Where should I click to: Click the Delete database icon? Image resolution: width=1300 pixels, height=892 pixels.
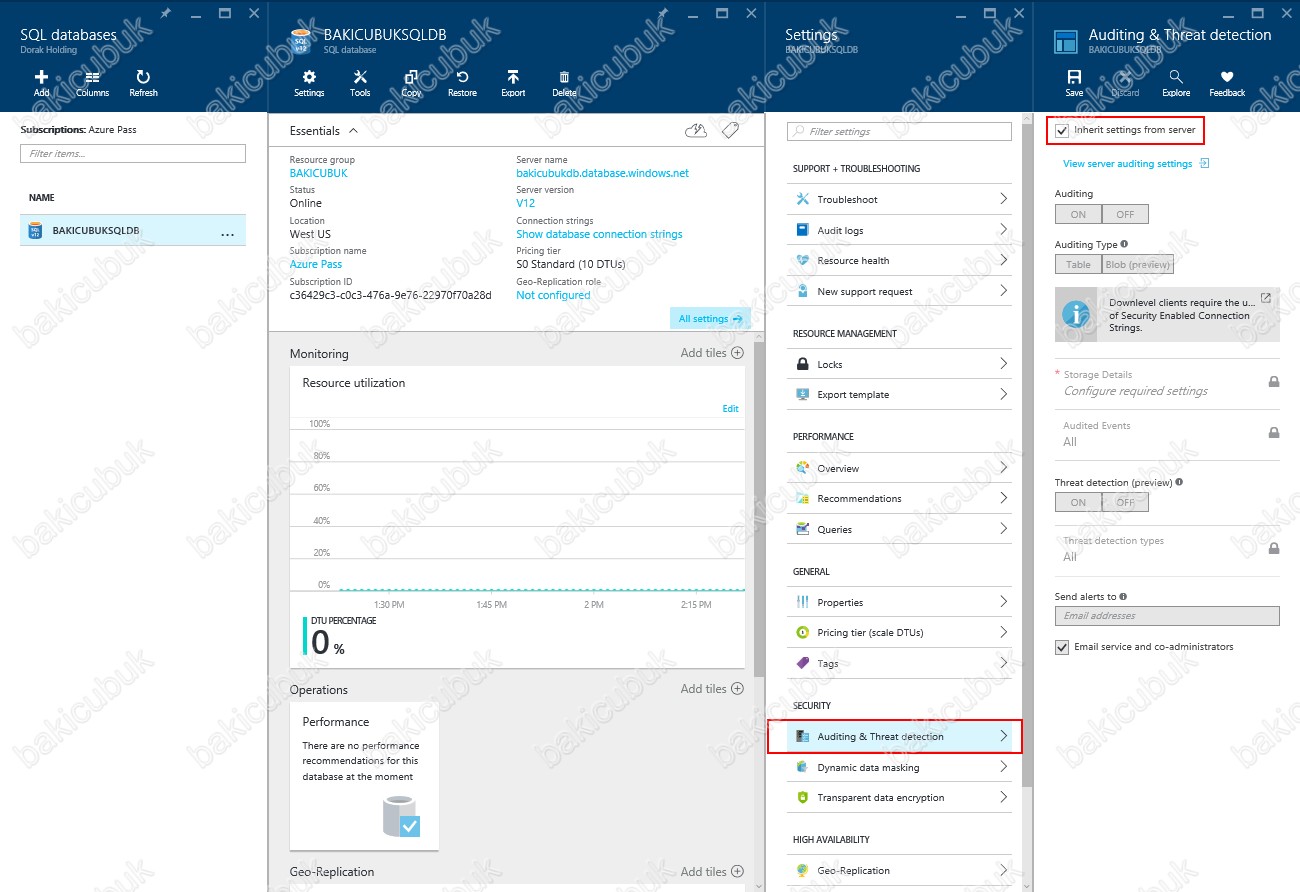pos(564,77)
